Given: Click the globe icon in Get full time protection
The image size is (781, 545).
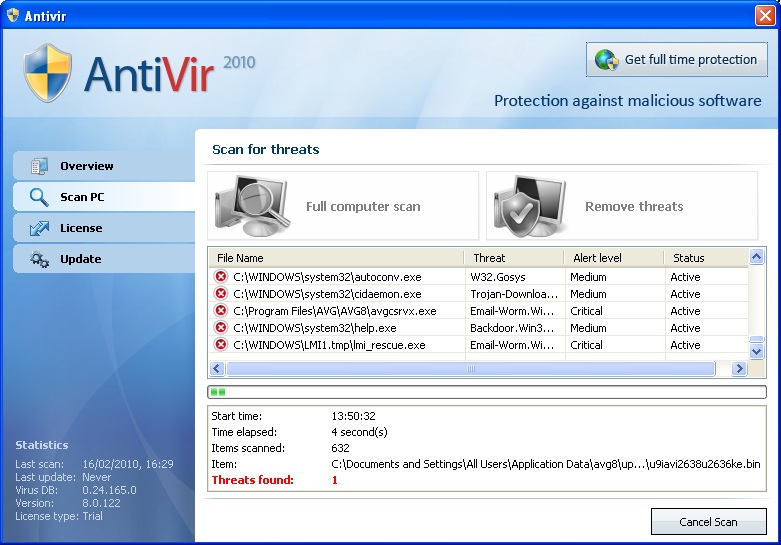Looking at the screenshot, I should coord(606,60).
